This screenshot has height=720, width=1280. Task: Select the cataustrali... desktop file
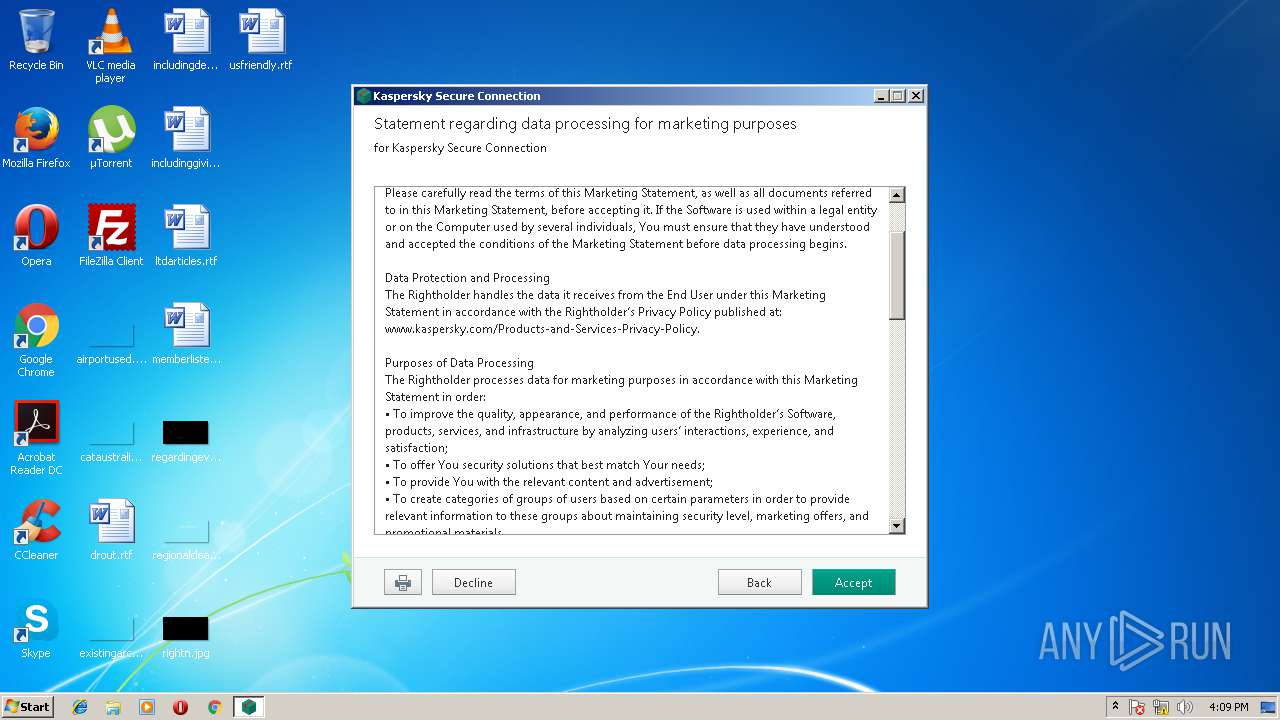111,440
